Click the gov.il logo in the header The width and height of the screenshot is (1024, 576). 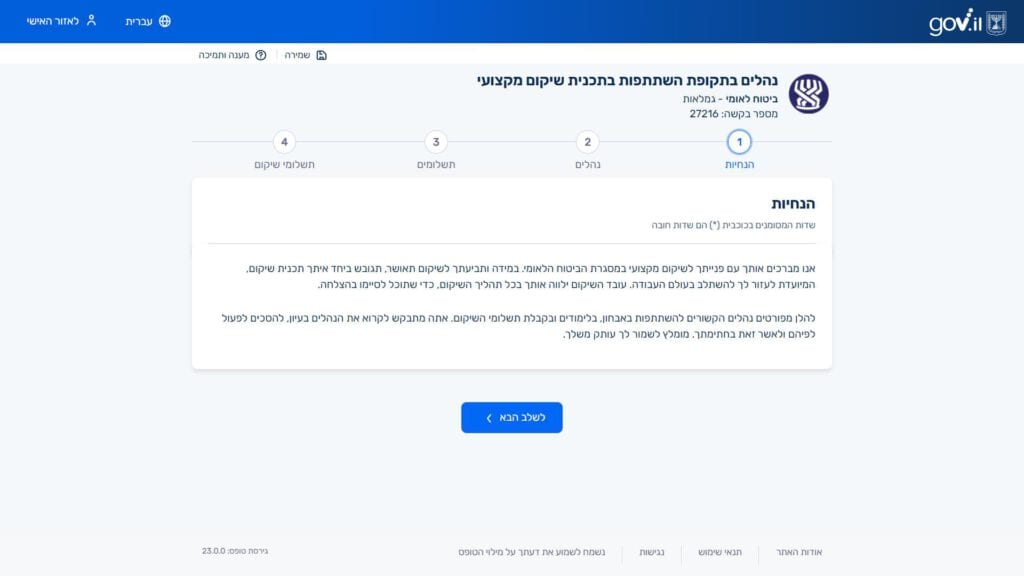[955, 22]
